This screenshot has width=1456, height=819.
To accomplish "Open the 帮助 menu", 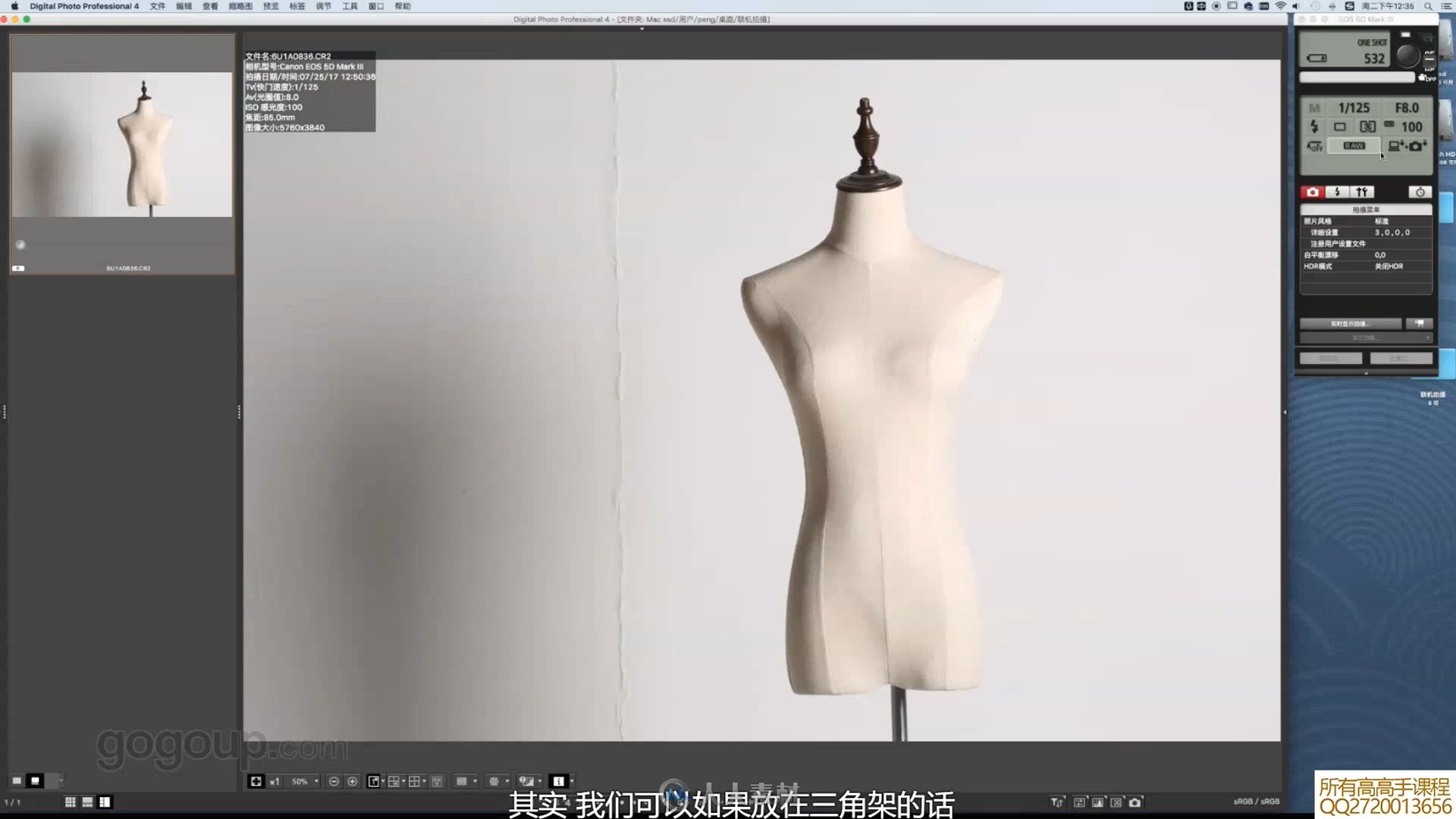I will [403, 6].
